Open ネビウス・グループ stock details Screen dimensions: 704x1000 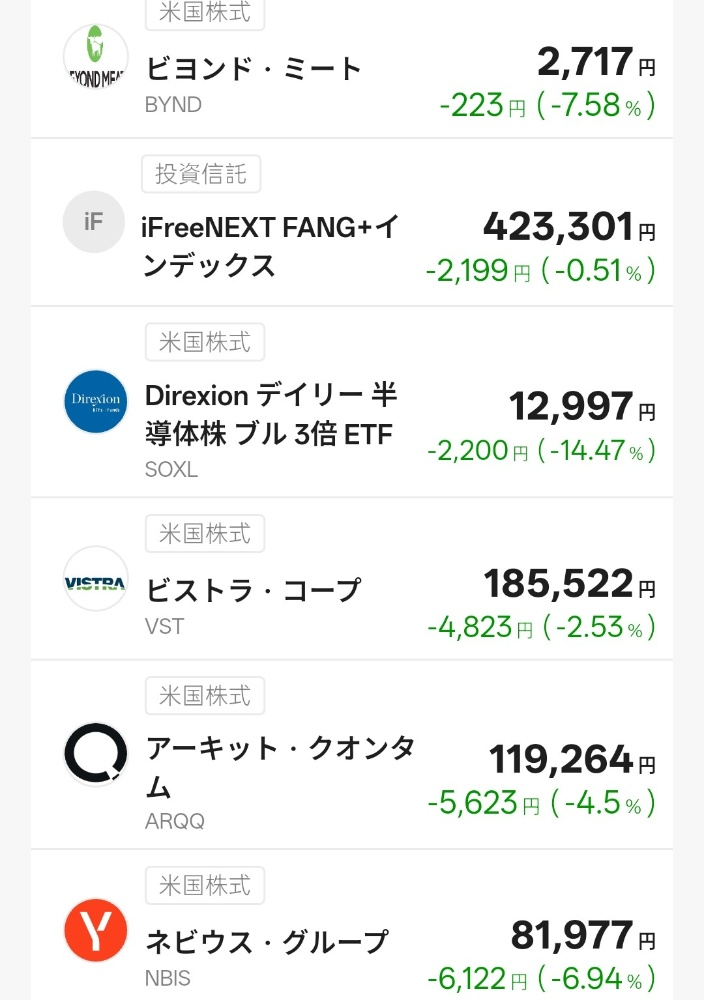tap(267, 942)
